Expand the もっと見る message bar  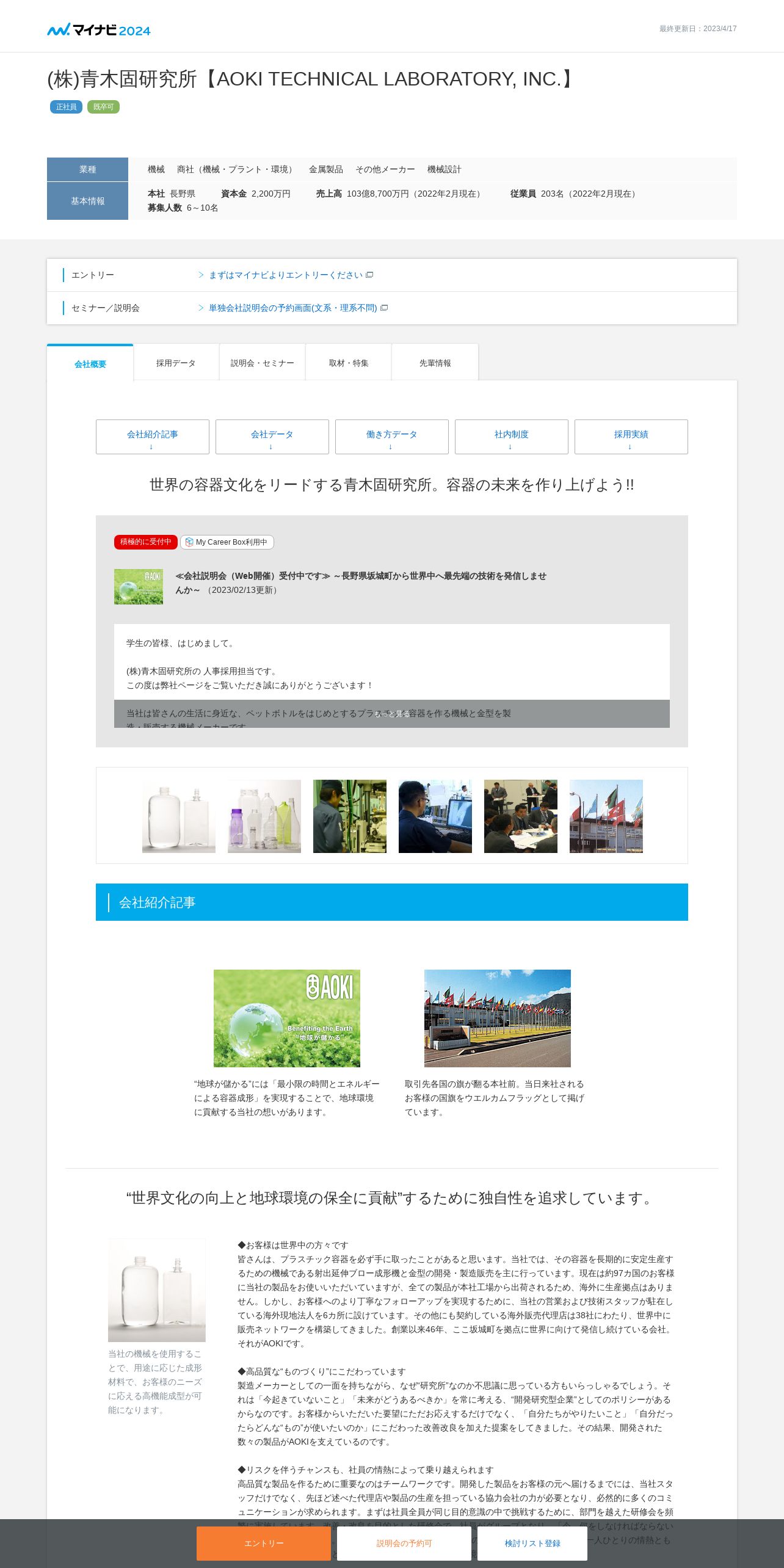392,713
